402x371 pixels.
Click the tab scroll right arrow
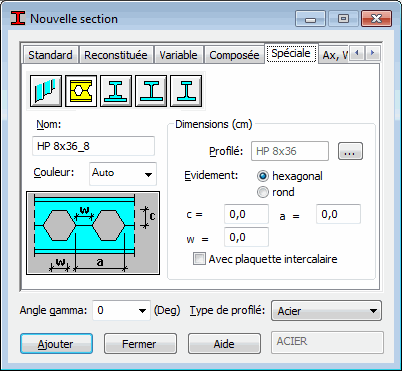(x=373, y=53)
